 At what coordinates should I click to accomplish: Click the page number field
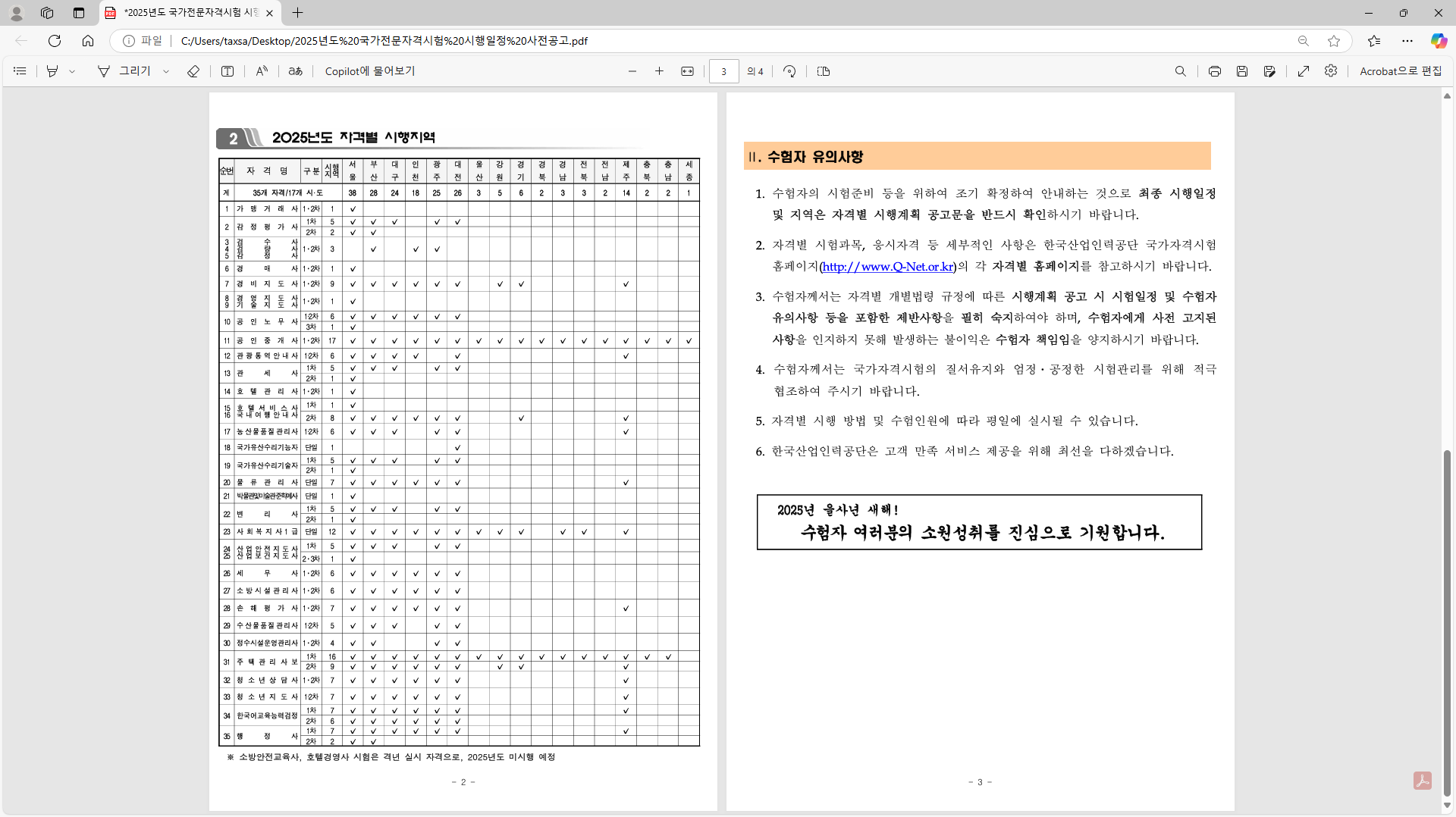(x=724, y=71)
